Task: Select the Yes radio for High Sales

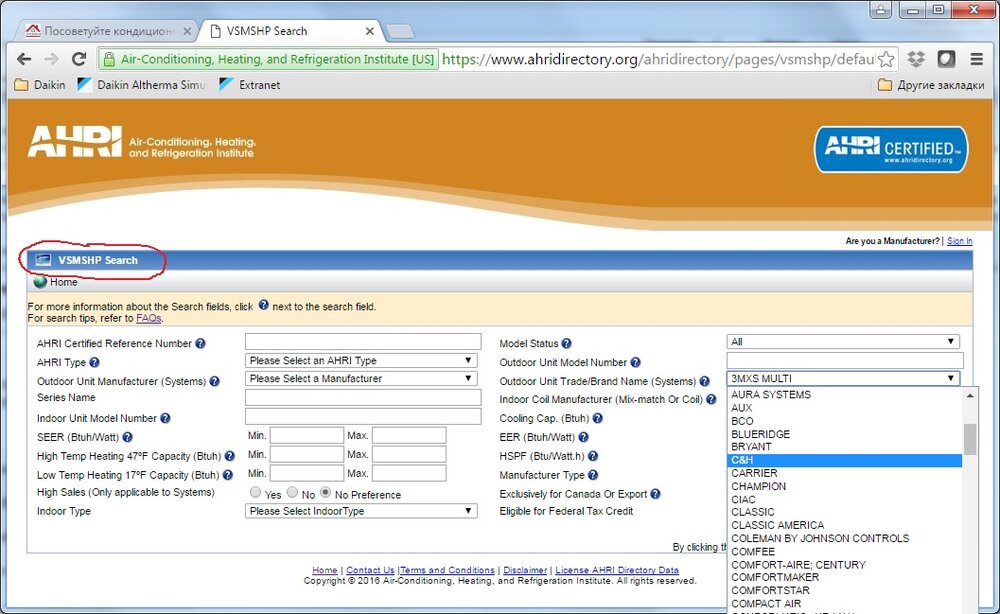Action: tap(256, 493)
